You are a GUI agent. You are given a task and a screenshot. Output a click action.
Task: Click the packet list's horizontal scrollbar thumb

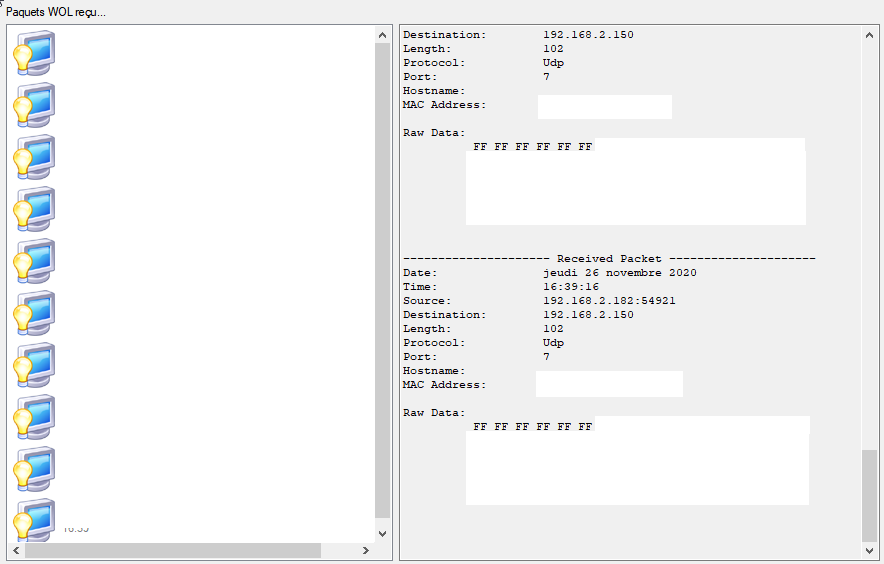[x=173, y=550]
